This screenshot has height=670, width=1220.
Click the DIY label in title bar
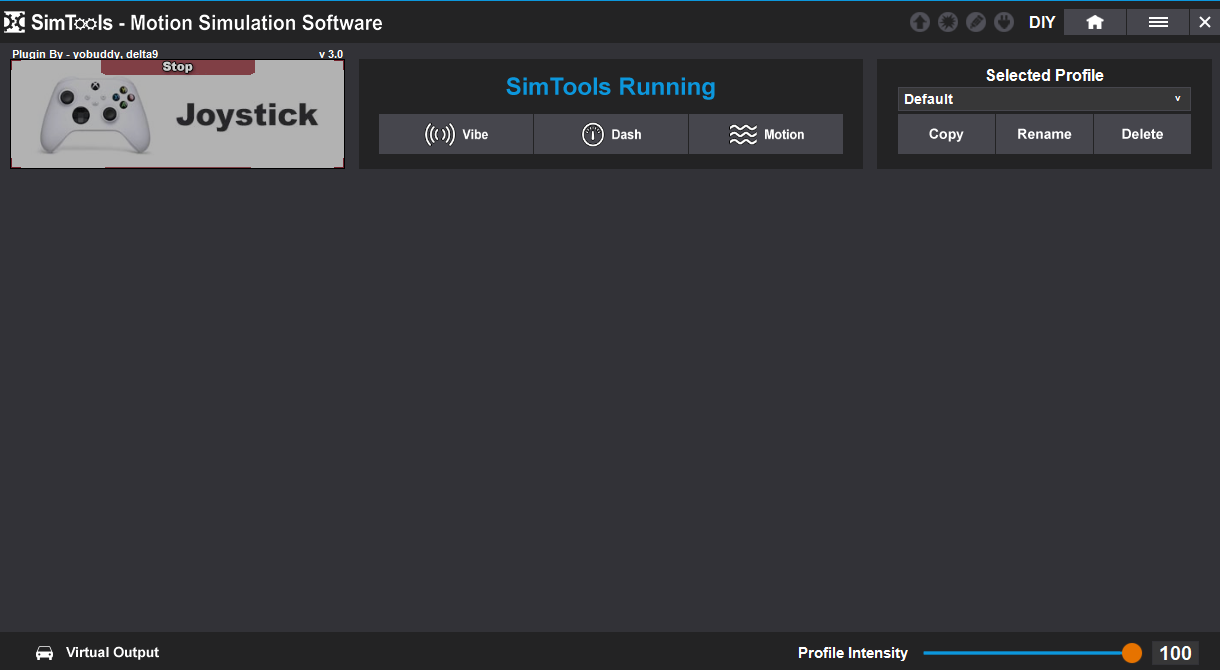pos(1042,22)
